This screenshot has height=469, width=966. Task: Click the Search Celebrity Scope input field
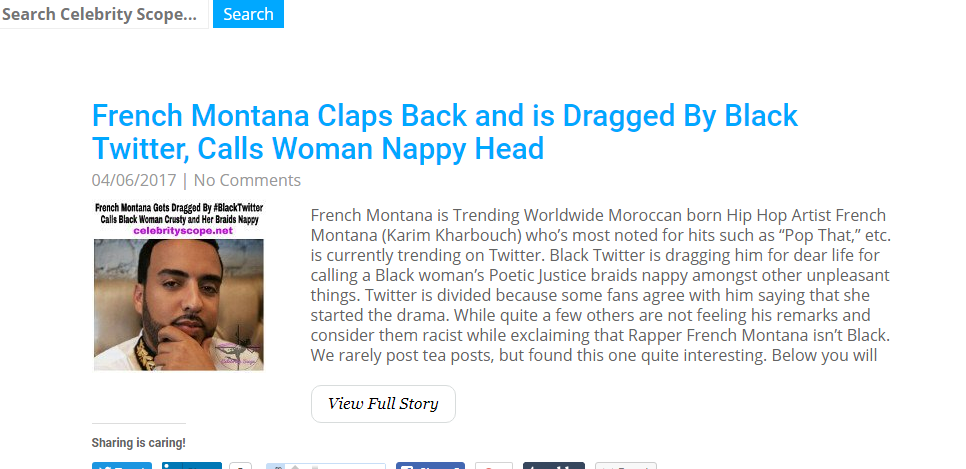(x=104, y=14)
